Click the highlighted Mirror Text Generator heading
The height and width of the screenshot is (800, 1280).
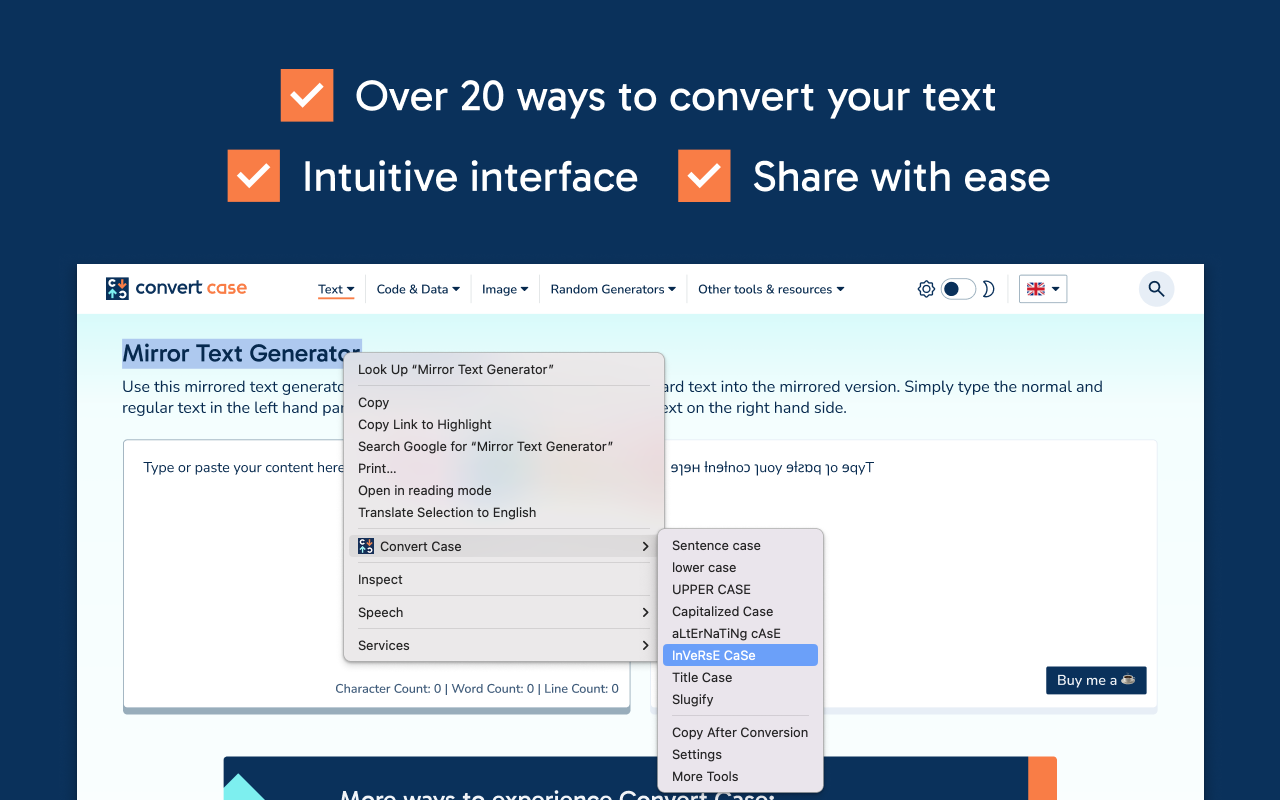pyautogui.click(x=241, y=353)
